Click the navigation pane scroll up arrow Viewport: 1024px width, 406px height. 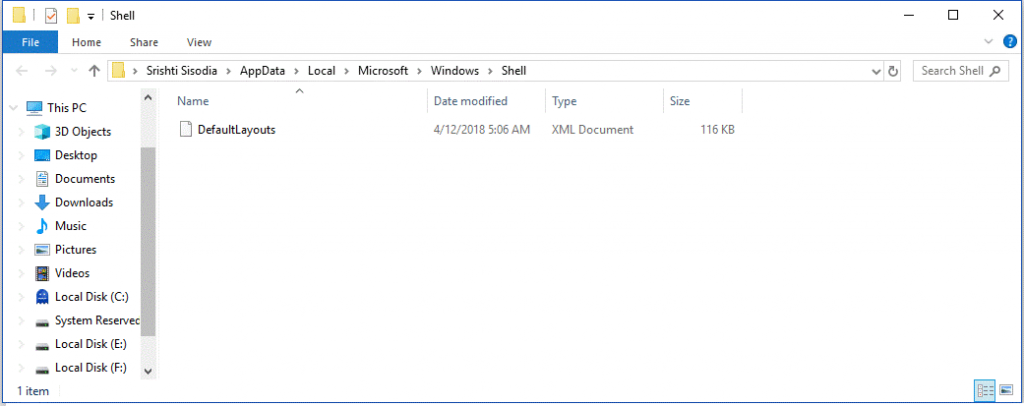148,97
